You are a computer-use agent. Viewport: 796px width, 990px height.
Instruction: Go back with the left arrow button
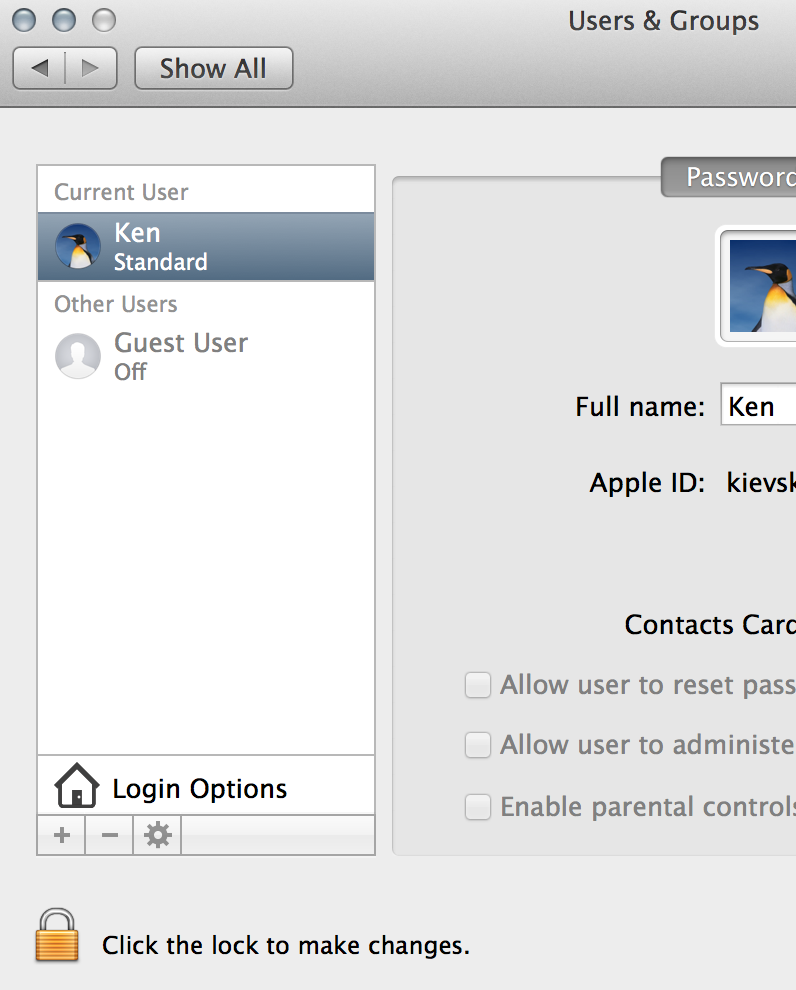pyautogui.click(x=40, y=68)
